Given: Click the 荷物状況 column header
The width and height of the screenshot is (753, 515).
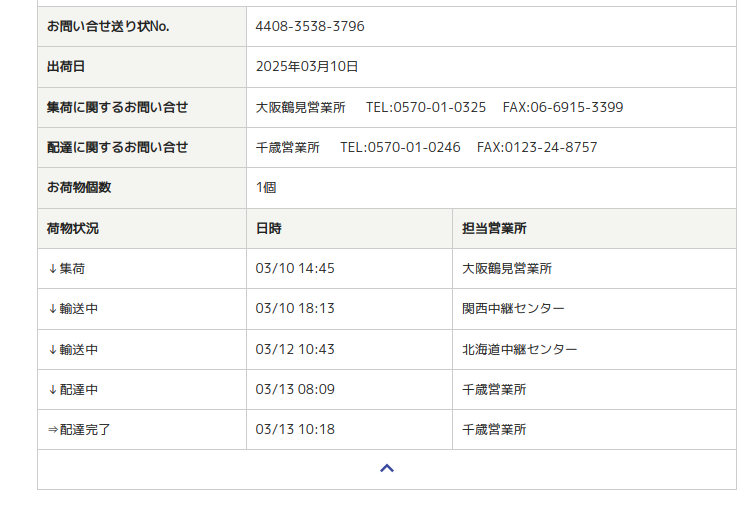Looking at the screenshot, I should pyautogui.click(x=73, y=228).
